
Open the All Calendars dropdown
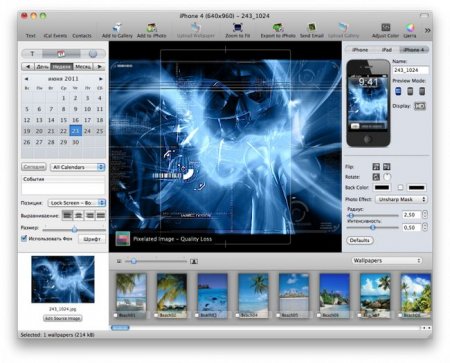tap(78, 167)
